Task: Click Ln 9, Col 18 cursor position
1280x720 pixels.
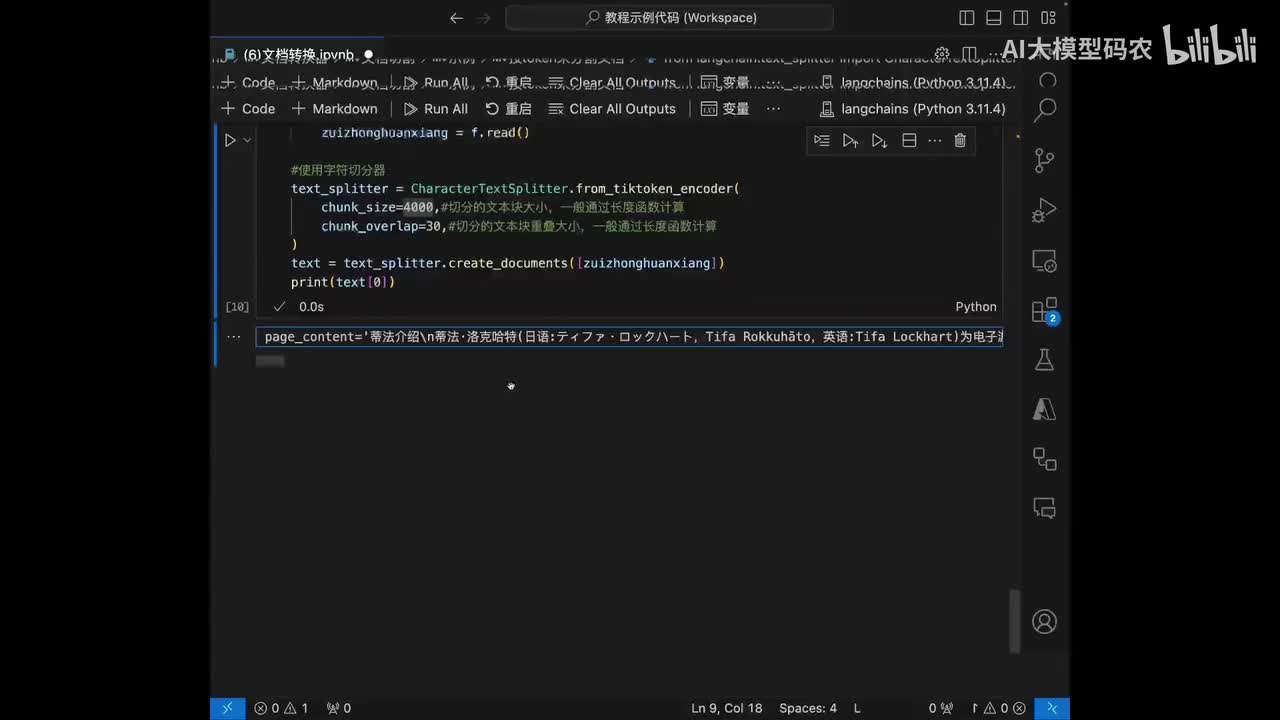Action: tap(727, 708)
